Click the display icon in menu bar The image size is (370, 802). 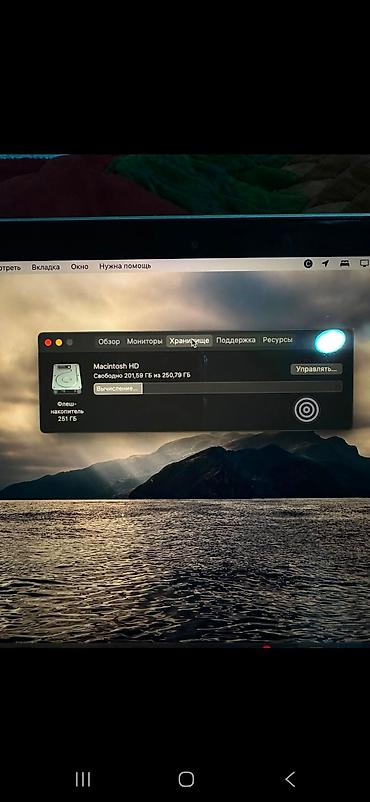point(364,263)
